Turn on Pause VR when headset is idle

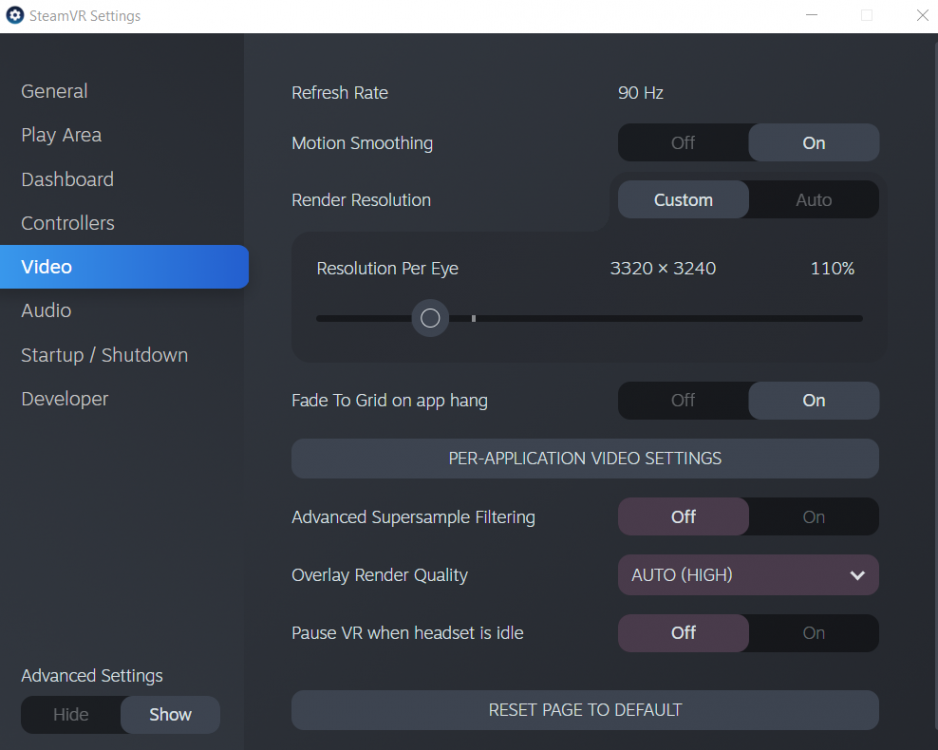tap(813, 633)
